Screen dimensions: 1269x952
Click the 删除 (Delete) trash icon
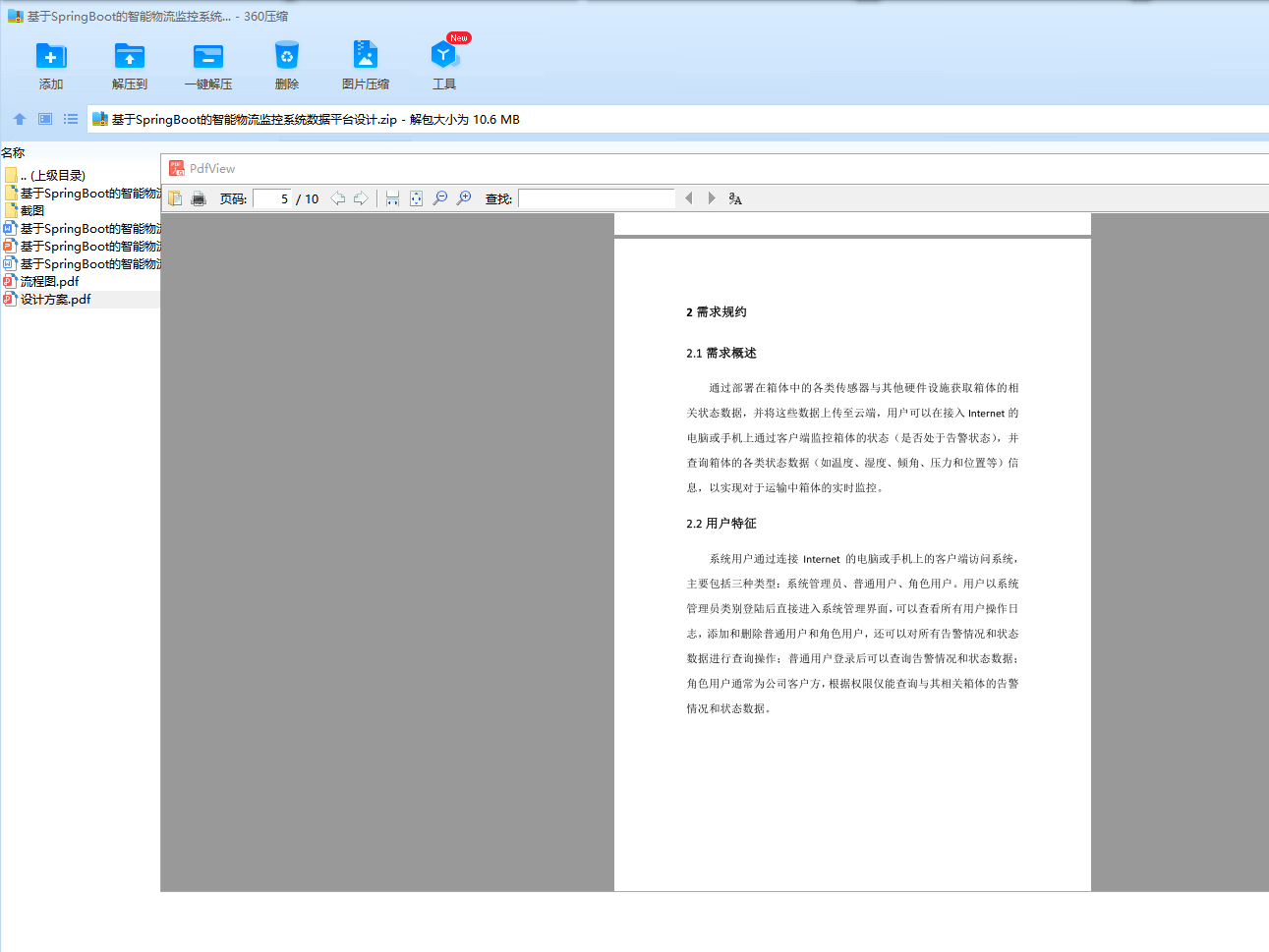287,56
